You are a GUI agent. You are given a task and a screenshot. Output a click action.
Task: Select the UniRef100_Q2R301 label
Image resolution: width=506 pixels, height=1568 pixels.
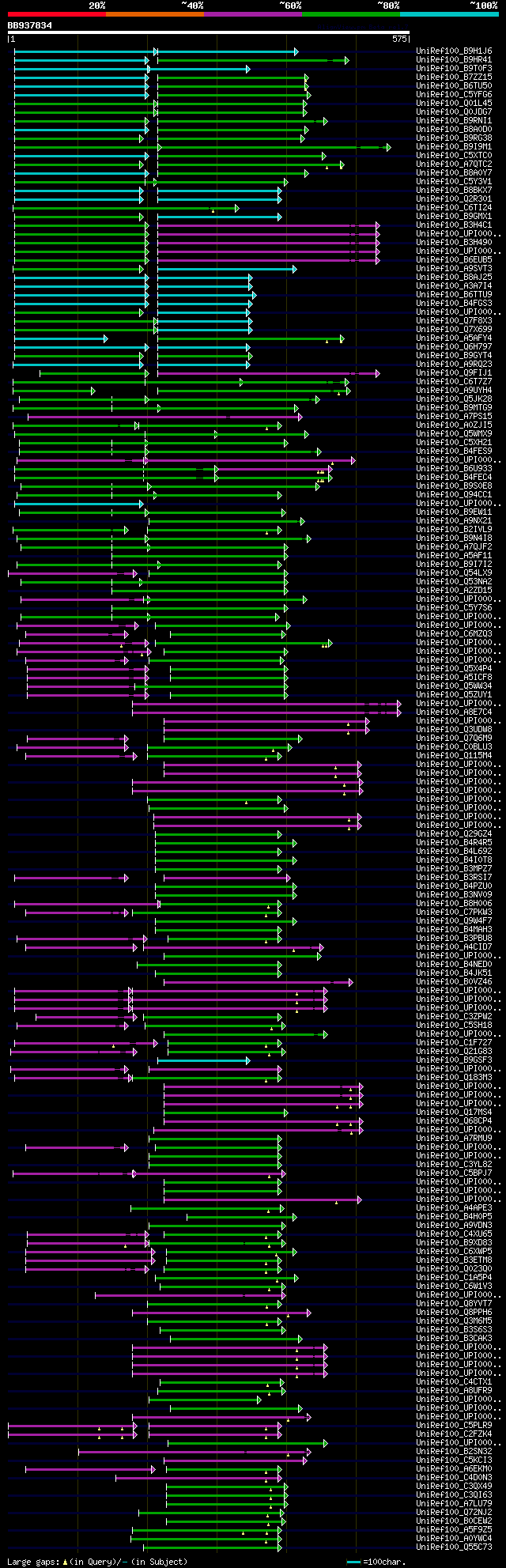[454, 199]
